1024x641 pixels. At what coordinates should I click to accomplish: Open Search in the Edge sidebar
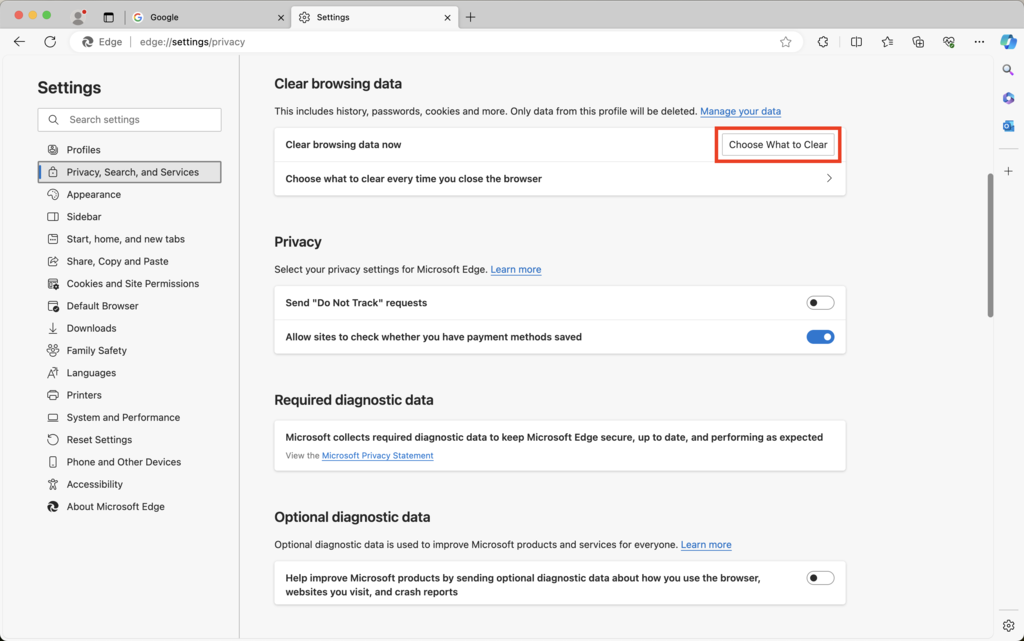click(x=1008, y=70)
